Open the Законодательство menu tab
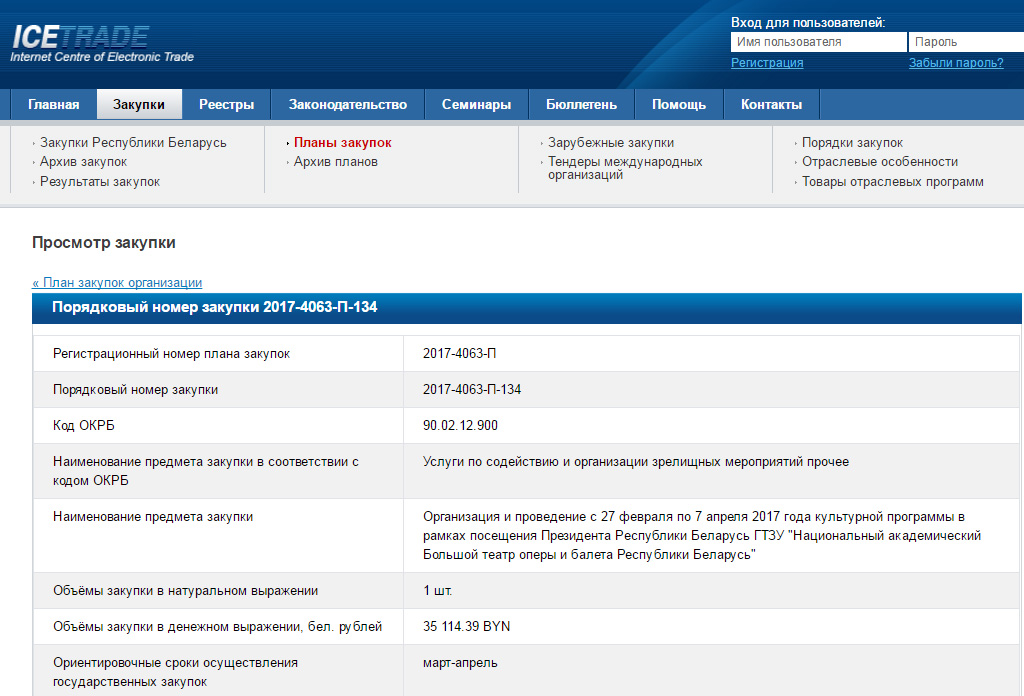Viewport: 1024px width, 696px height. tap(348, 104)
